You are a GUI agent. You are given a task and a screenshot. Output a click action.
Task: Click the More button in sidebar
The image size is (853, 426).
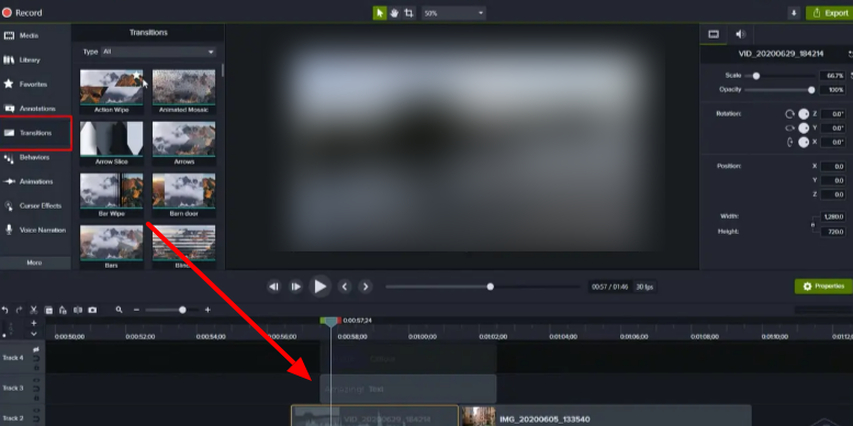pyautogui.click(x=35, y=263)
